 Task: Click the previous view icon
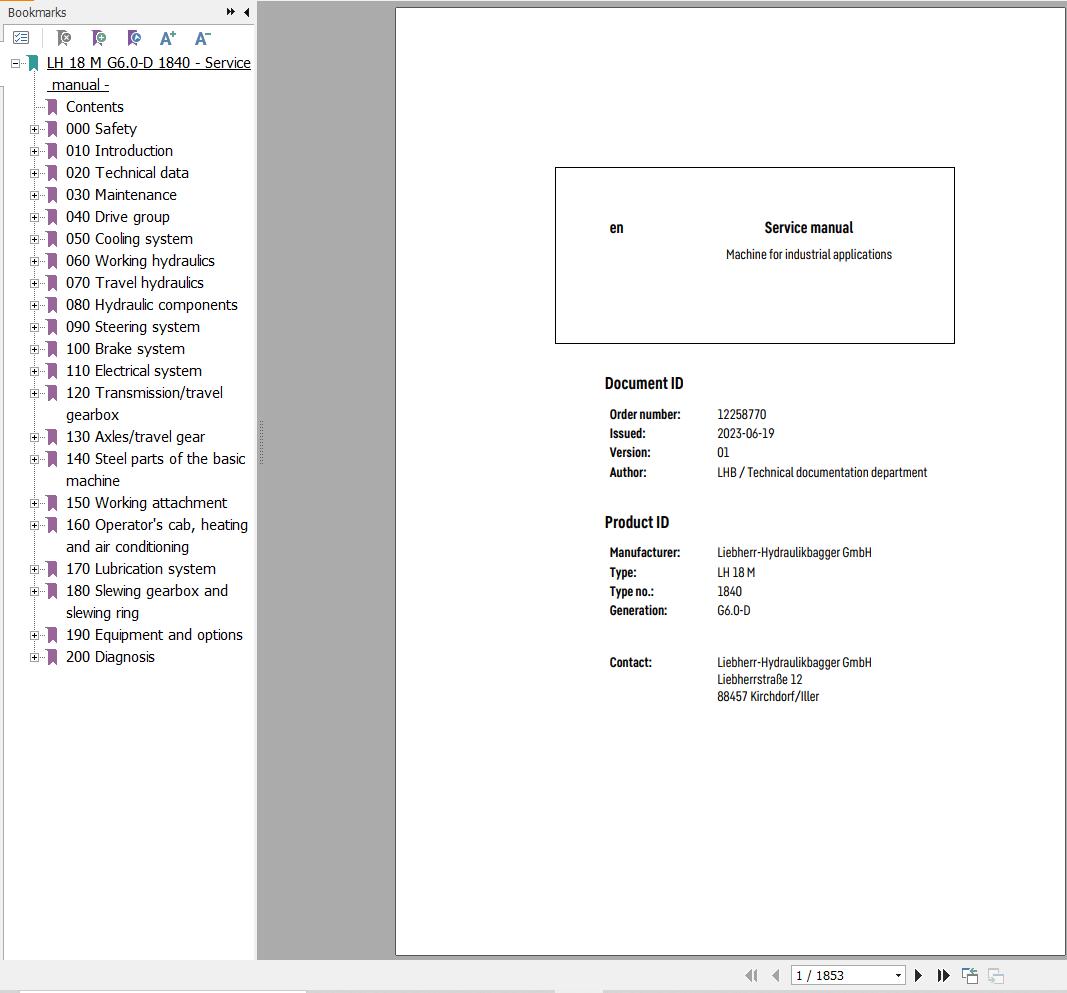click(x=970, y=975)
